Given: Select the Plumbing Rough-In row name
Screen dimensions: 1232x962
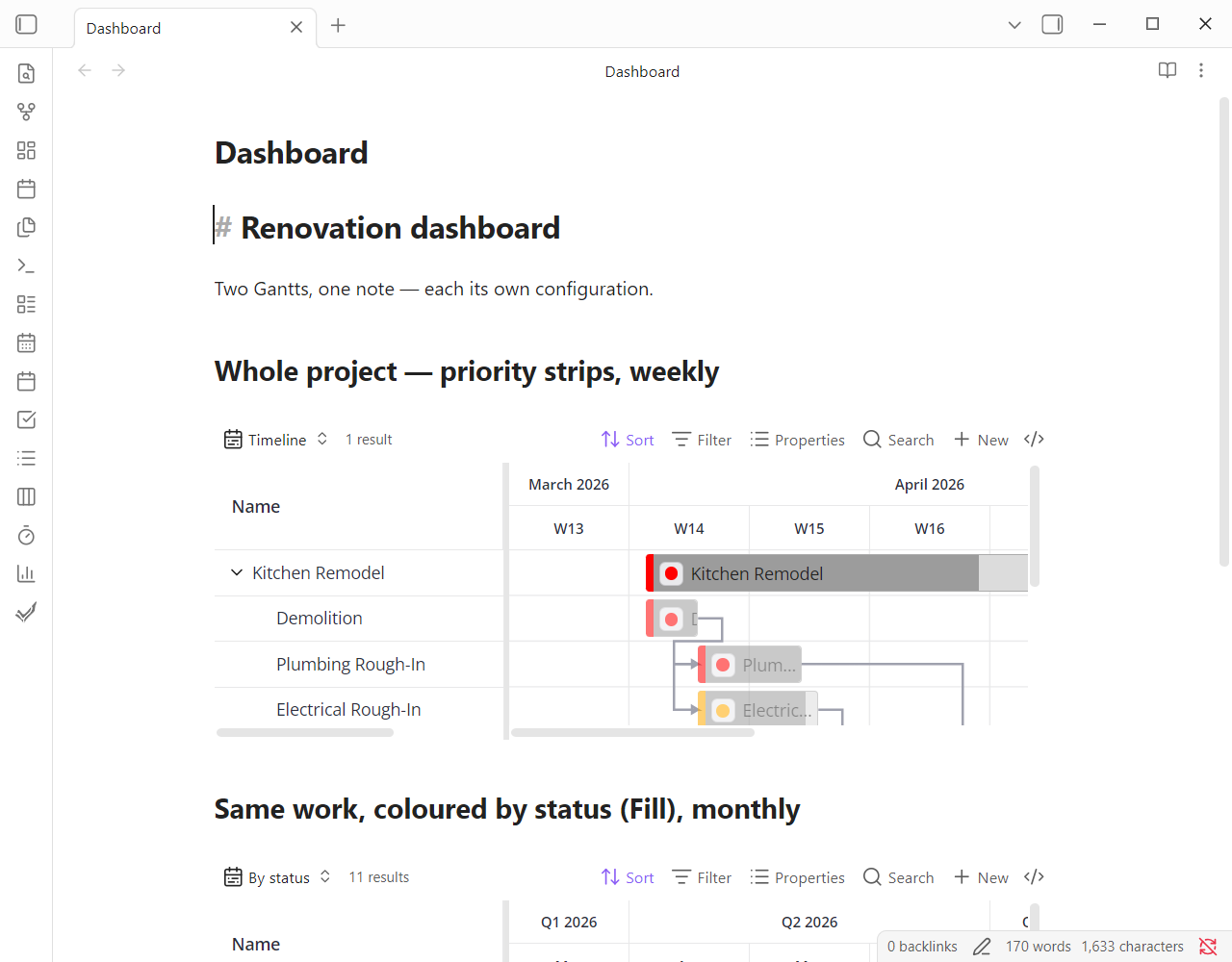Looking at the screenshot, I should (350, 665).
